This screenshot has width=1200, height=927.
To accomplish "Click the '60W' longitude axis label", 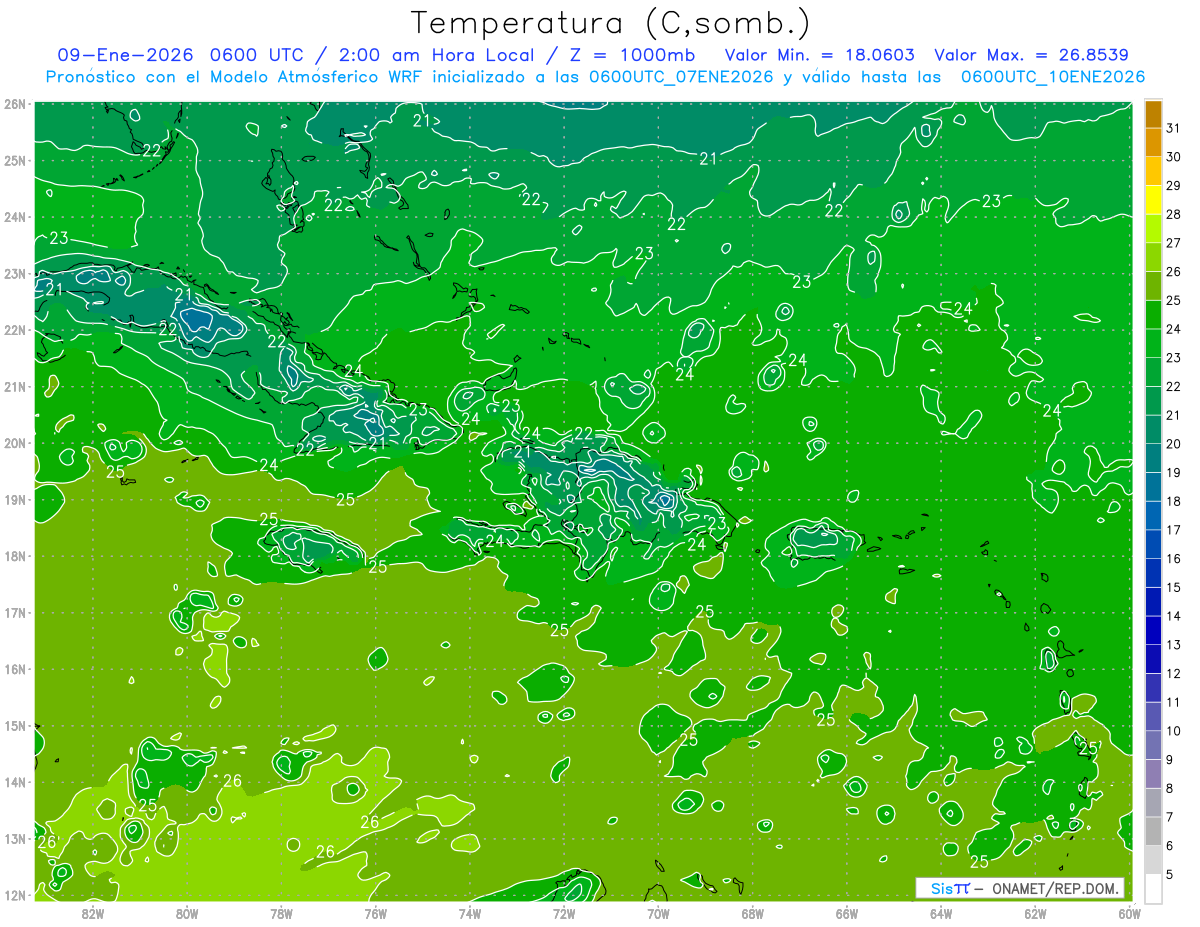I will (1129, 913).
